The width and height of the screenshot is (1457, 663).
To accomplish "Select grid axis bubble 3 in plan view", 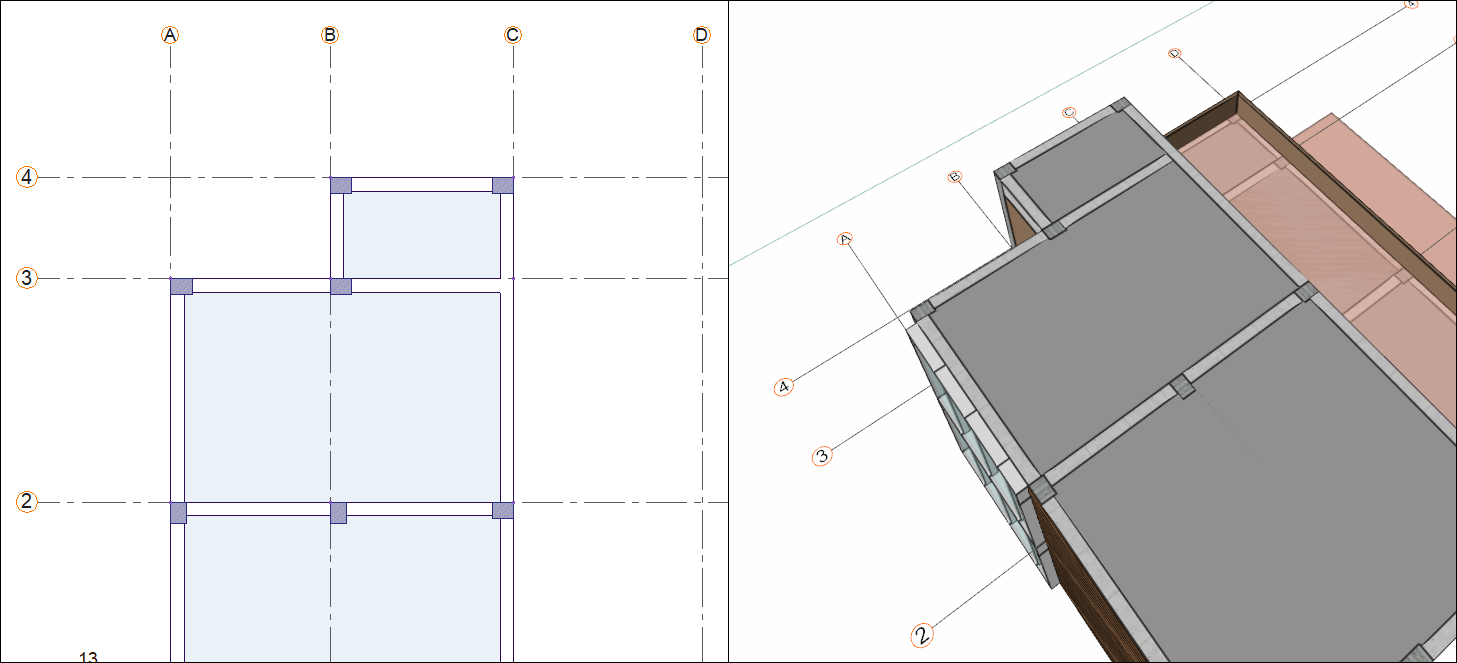I will [x=27, y=278].
